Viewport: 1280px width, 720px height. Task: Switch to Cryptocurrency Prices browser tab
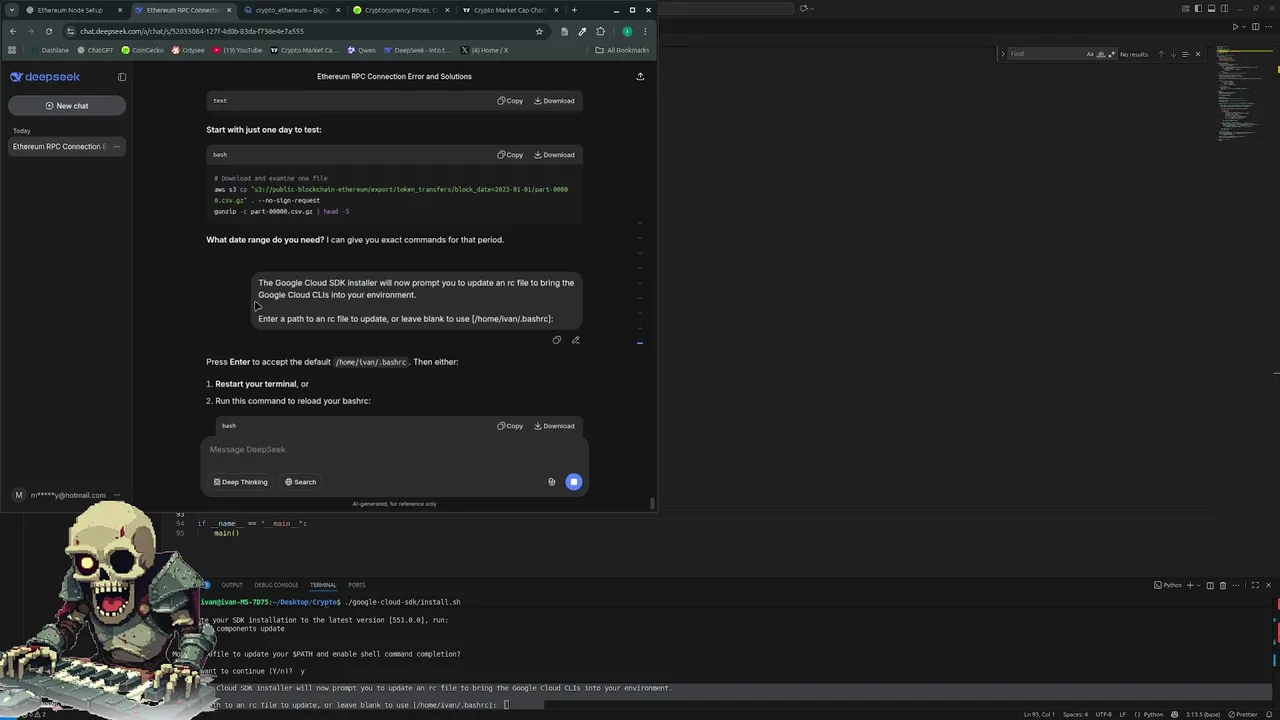400,10
